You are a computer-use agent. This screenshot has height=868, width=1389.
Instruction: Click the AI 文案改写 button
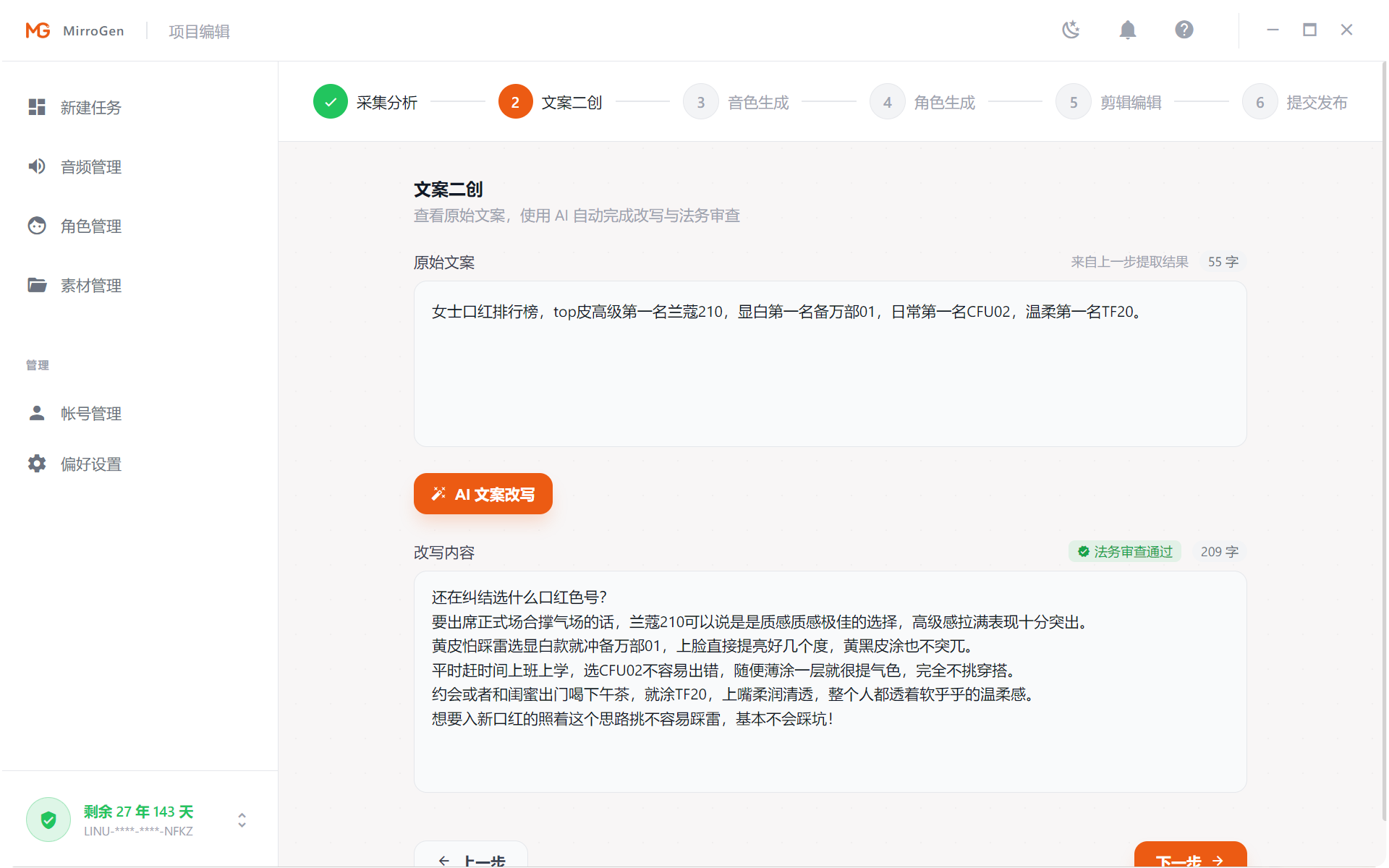click(483, 493)
